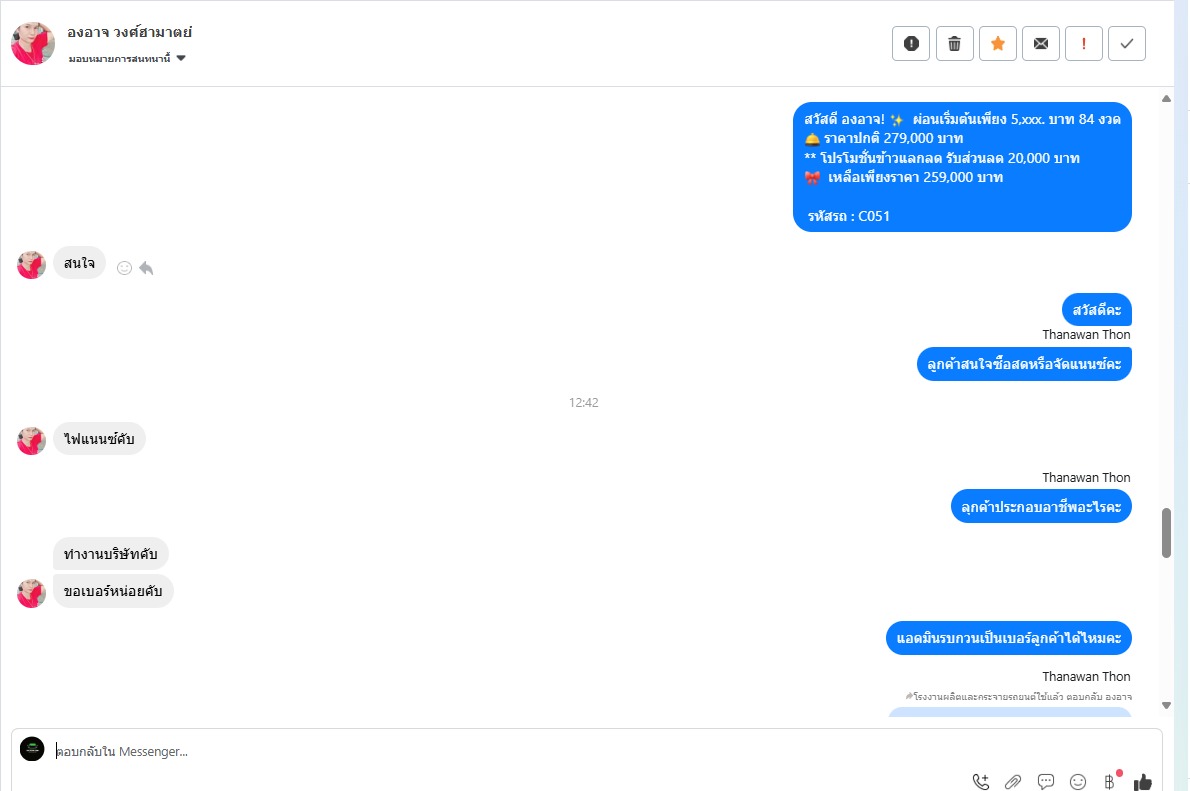Screen dimensions: 1190x791
Task: Open saved replies speech bubble icon
Action: click(x=1046, y=781)
